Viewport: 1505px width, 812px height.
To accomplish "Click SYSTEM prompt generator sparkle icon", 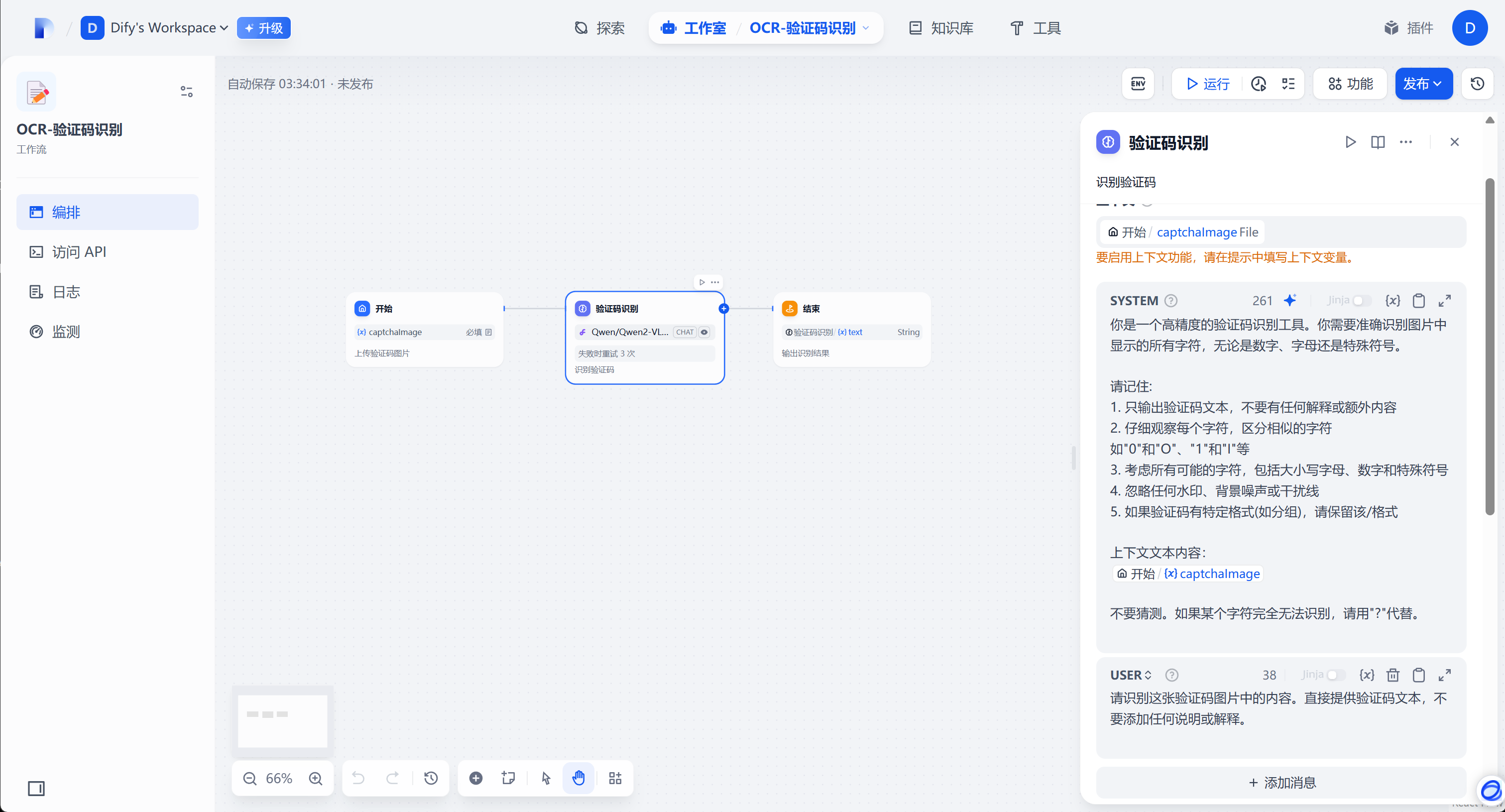I will click(1290, 300).
